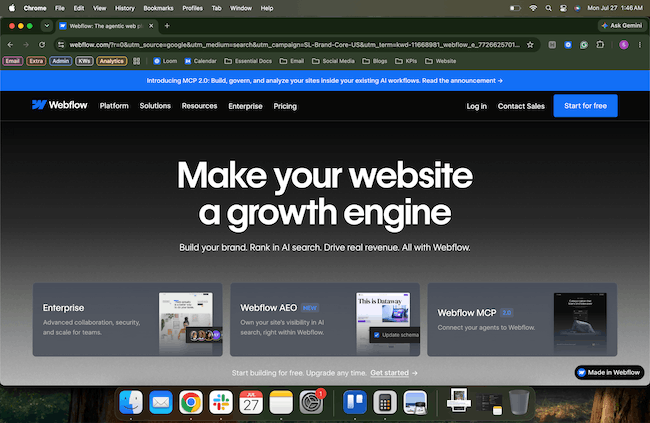
Task: Open site information icon in address bar
Action: click(61, 45)
